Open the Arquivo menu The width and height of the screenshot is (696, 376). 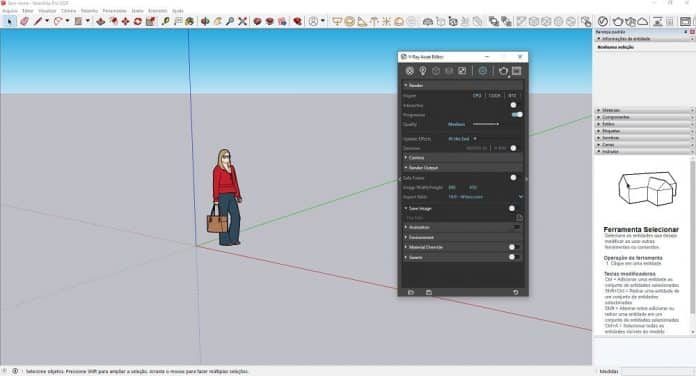pos(10,11)
